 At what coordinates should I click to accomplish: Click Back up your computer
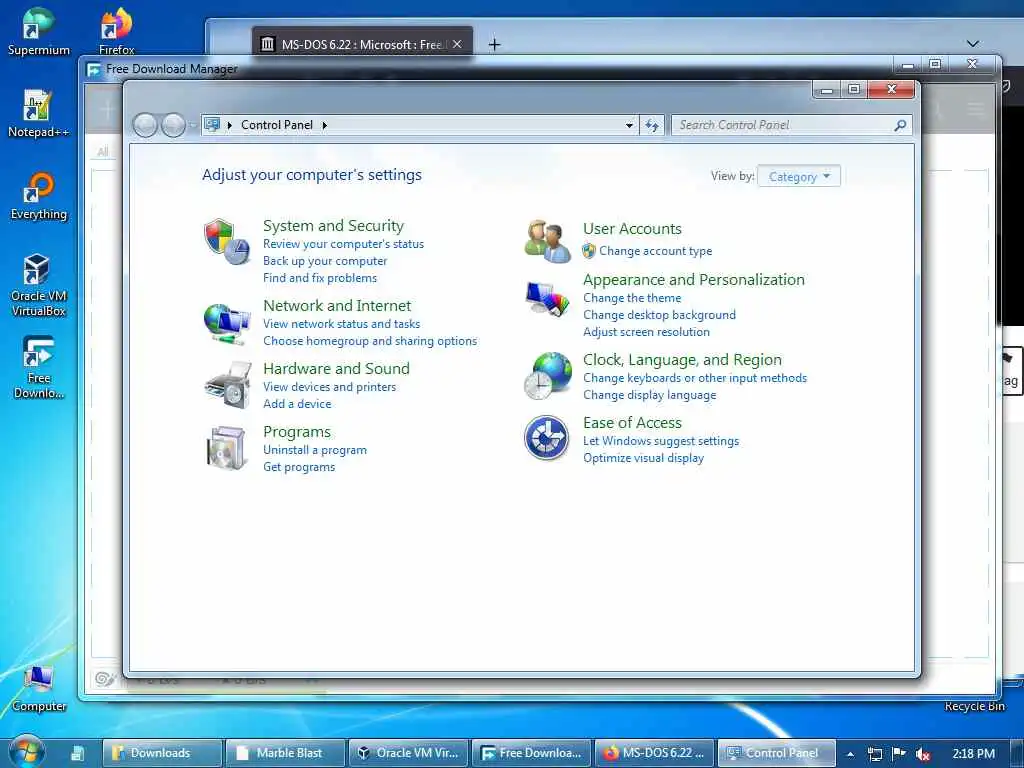pyautogui.click(x=325, y=261)
